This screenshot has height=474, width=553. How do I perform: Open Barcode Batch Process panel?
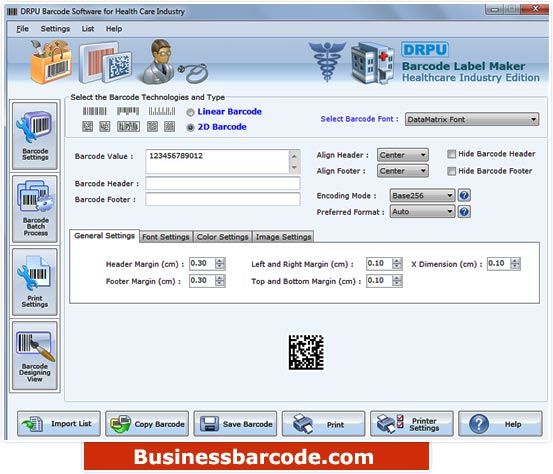pos(35,209)
